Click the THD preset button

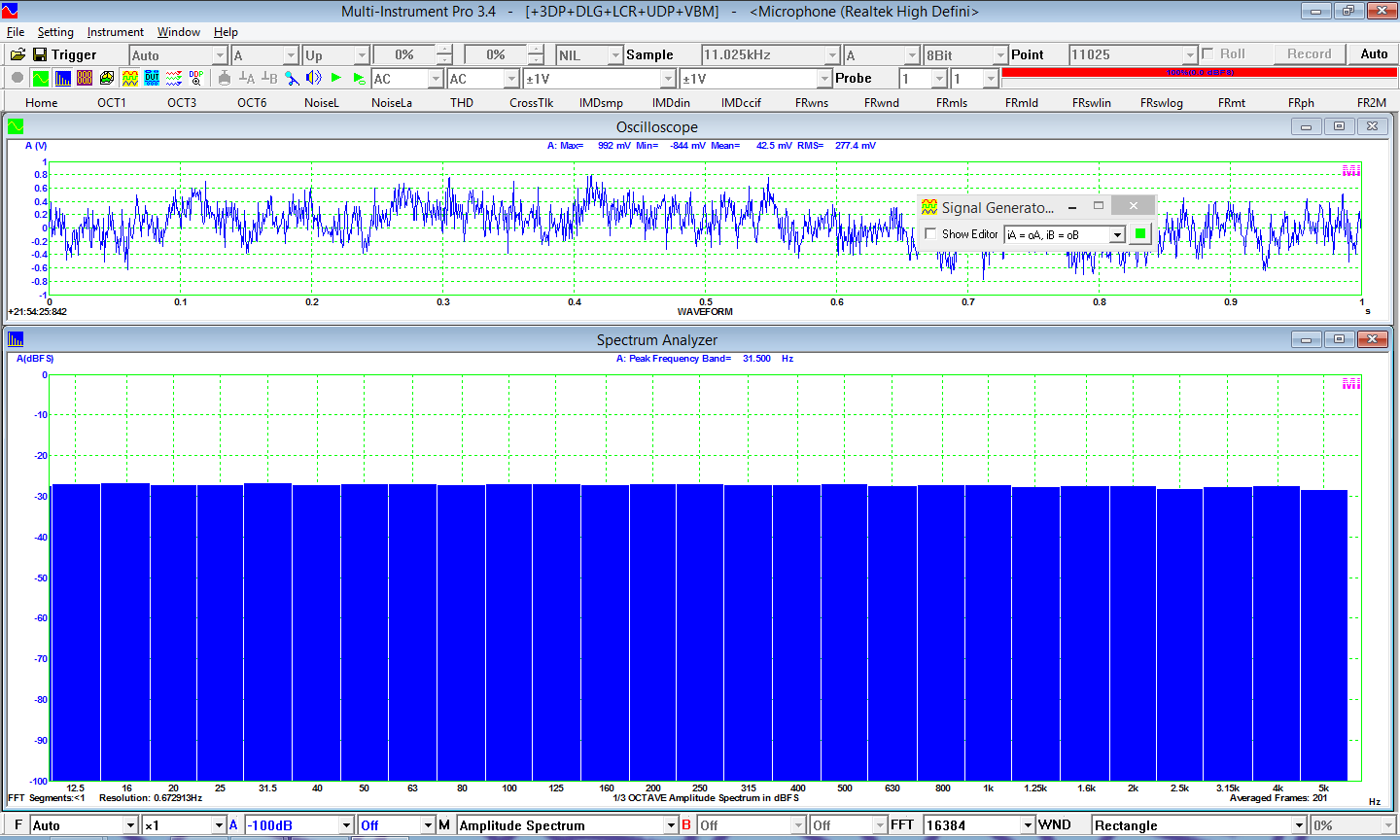[x=462, y=103]
